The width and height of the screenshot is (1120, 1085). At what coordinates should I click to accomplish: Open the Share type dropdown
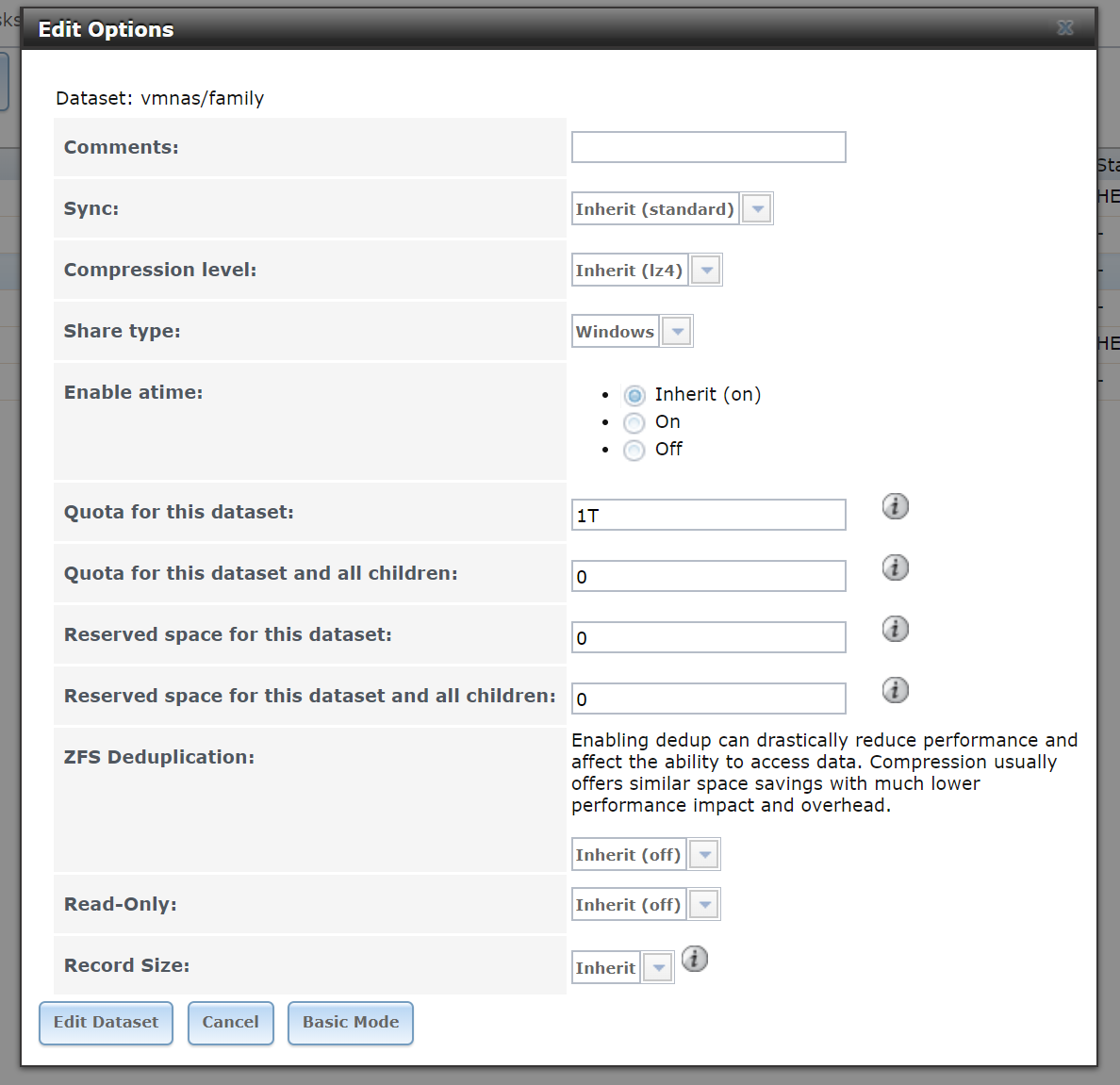coord(677,332)
